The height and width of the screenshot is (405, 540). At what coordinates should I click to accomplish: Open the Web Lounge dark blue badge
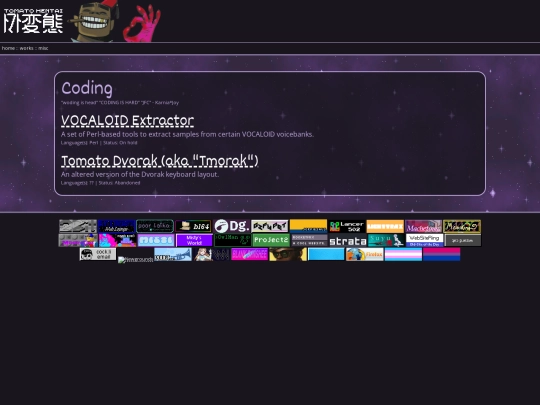[x=116, y=226]
